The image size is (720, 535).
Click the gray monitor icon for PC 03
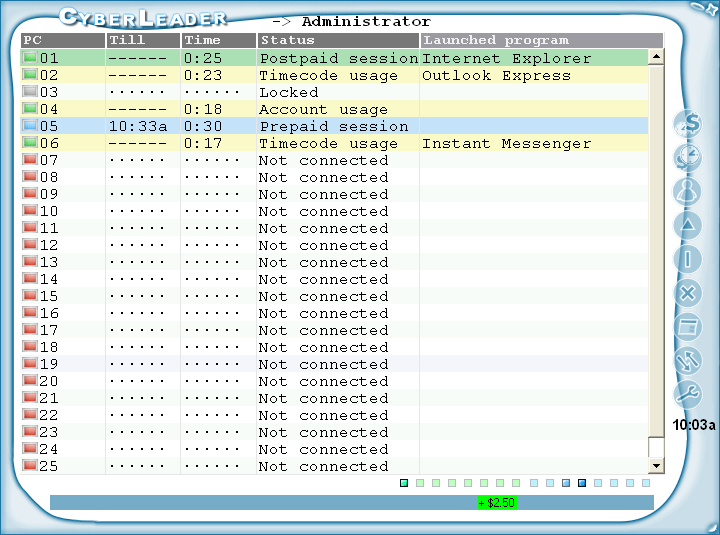coord(30,91)
